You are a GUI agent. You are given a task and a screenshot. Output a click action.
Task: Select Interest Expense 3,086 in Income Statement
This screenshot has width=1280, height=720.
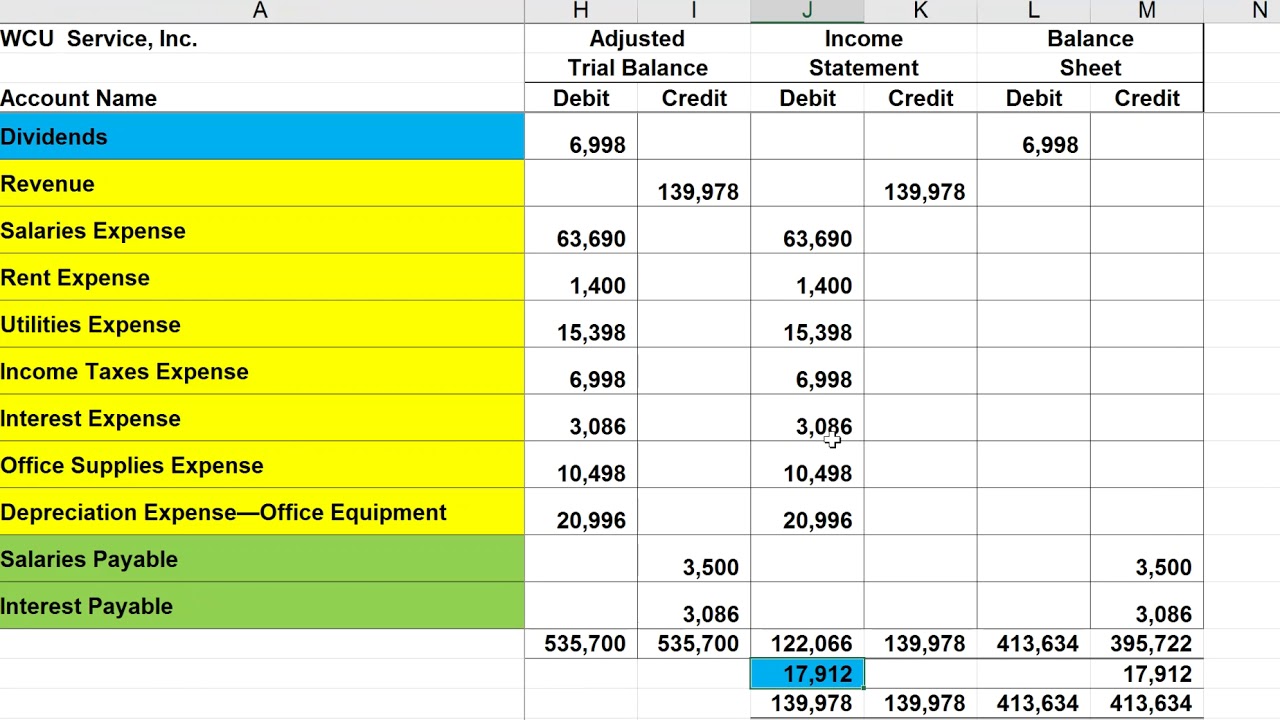click(x=807, y=419)
